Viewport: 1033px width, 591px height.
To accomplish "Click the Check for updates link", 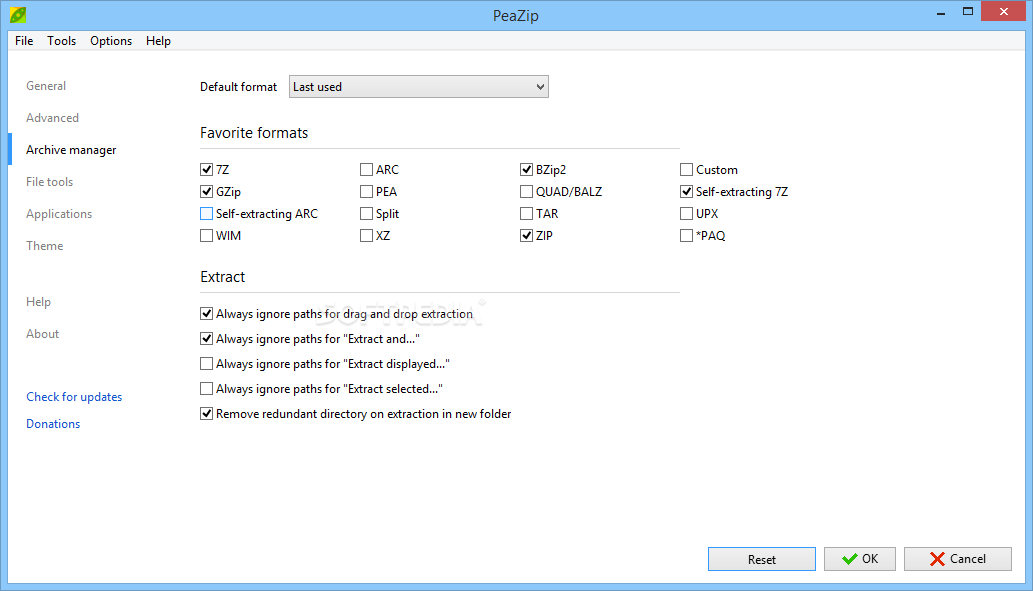I will point(74,397).
